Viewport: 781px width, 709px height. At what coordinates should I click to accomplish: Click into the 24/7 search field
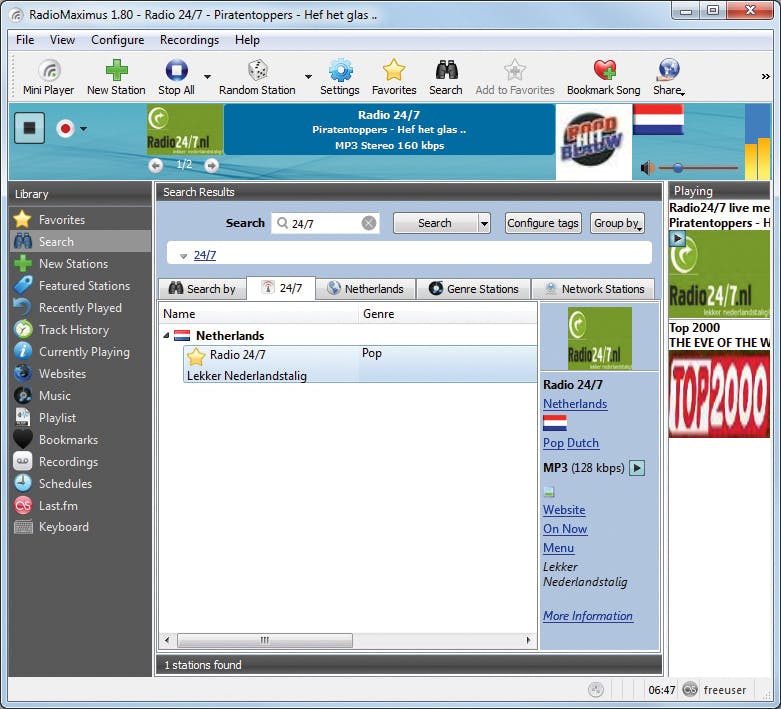(325, 223)
